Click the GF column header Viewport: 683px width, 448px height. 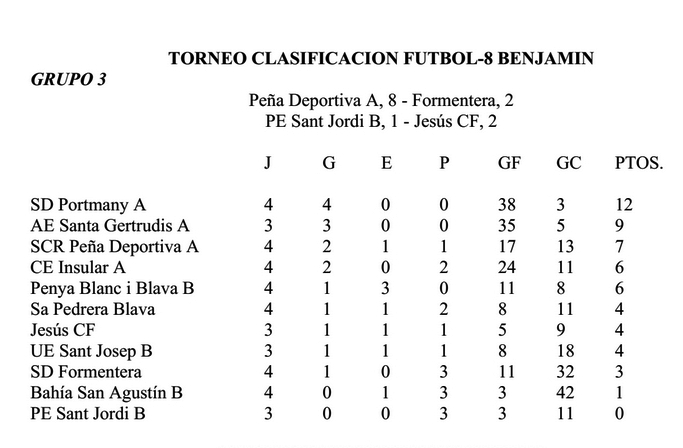click(508, 162)
